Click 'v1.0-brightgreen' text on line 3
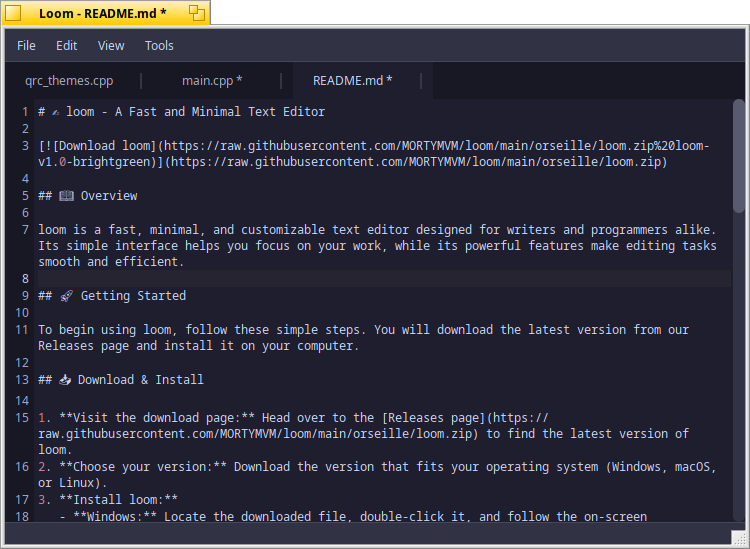Viewport: 750px width, 549px height. point(94,162)
